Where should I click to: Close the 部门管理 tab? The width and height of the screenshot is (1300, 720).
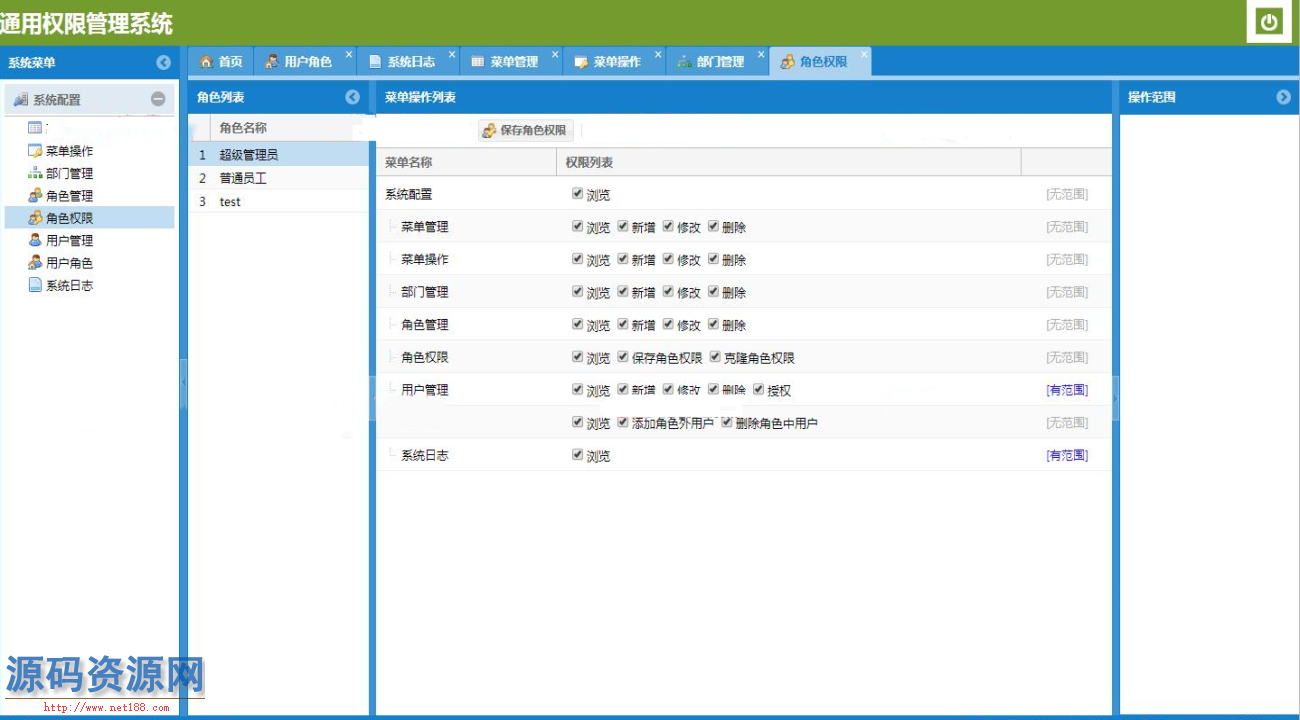tap(761, 54)
